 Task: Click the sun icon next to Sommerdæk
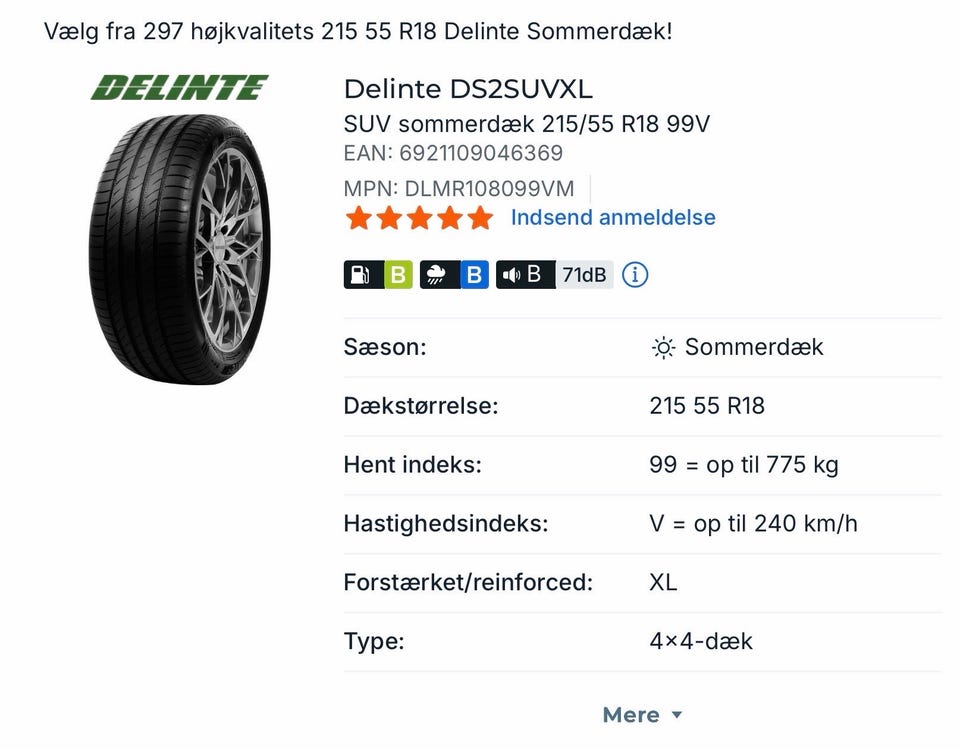(x=661, y=347)
